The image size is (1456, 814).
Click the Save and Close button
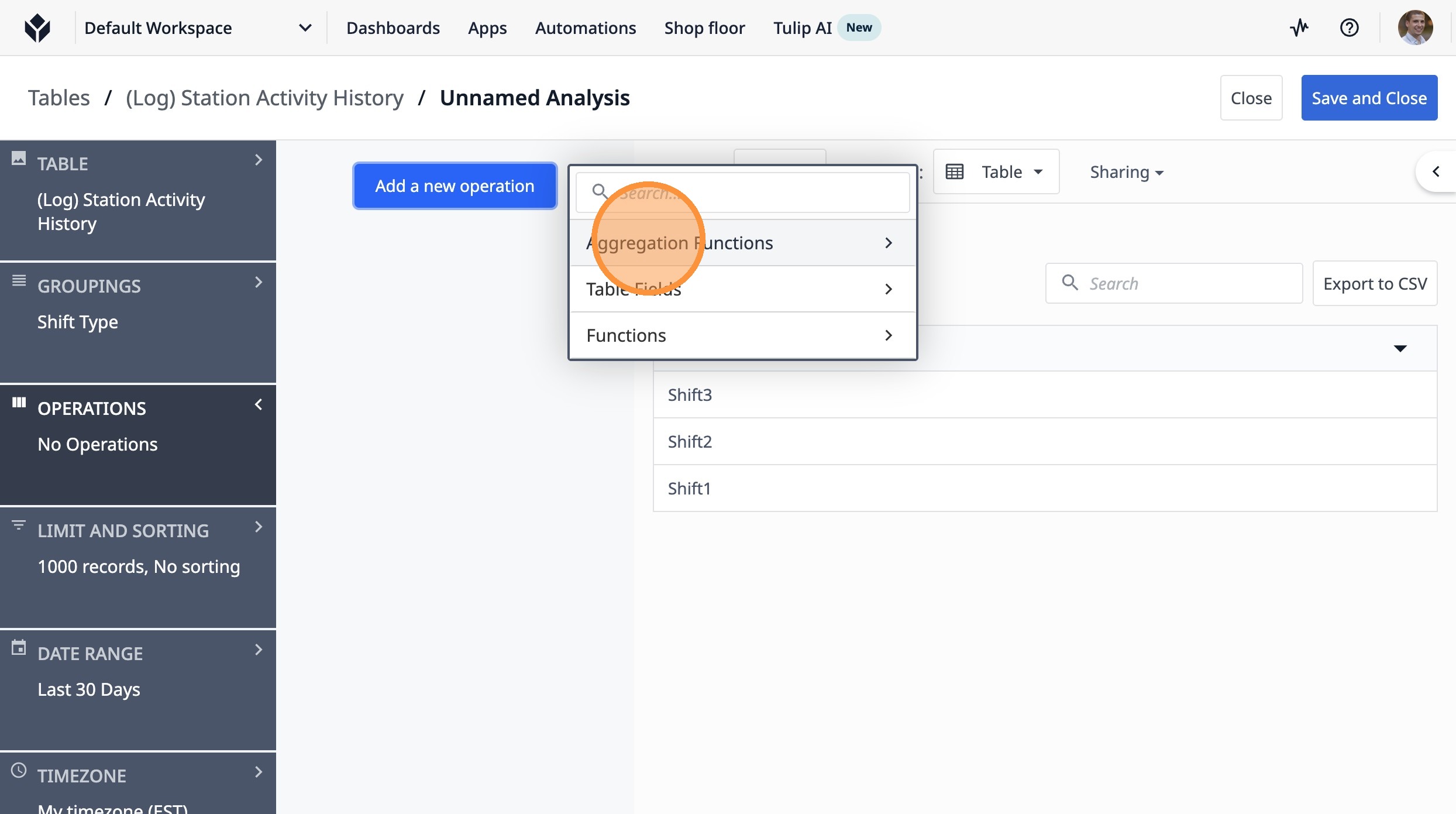click(x=1369, y=98)
